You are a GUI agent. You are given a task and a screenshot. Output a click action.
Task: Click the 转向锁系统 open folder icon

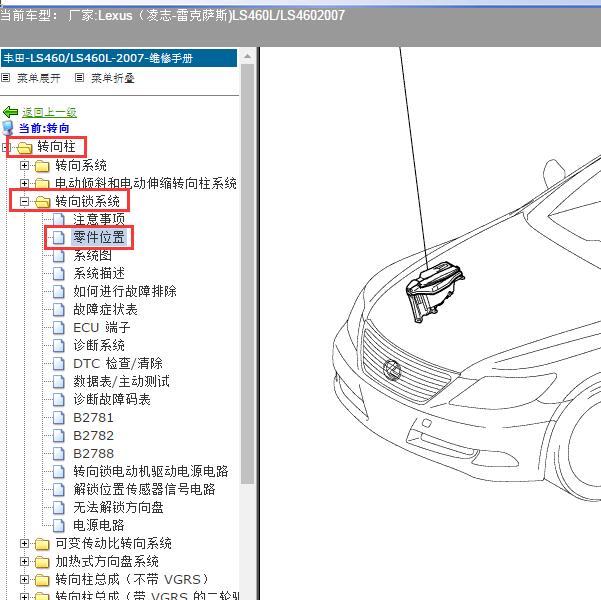click(42, 202)
